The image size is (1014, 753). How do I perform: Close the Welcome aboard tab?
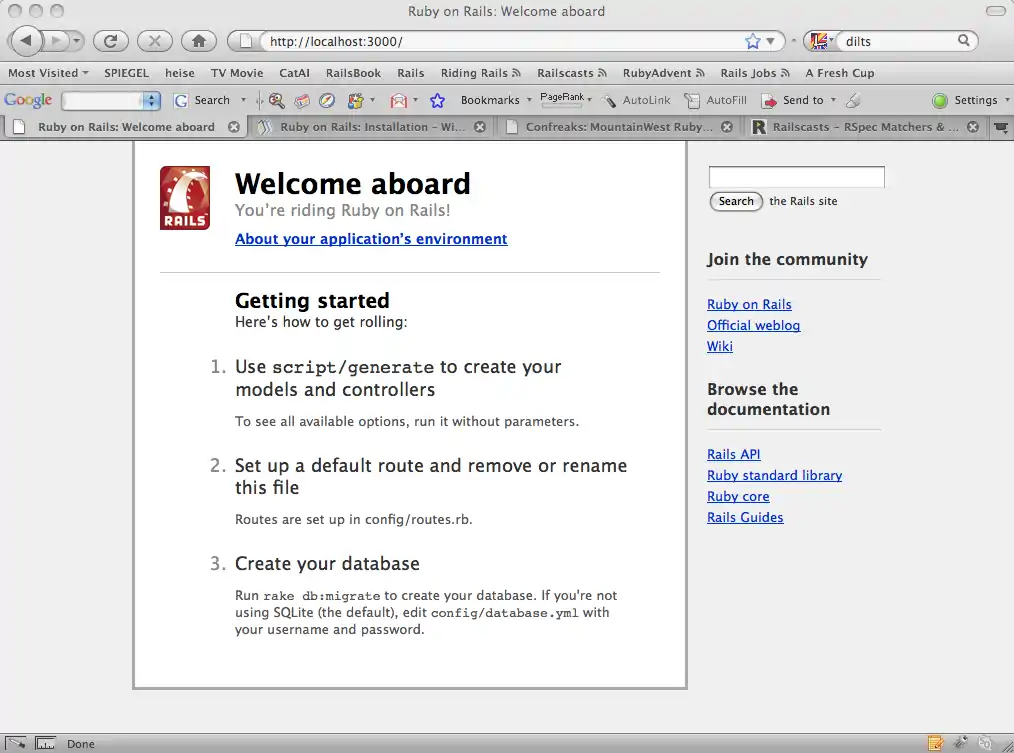(234, 127)
